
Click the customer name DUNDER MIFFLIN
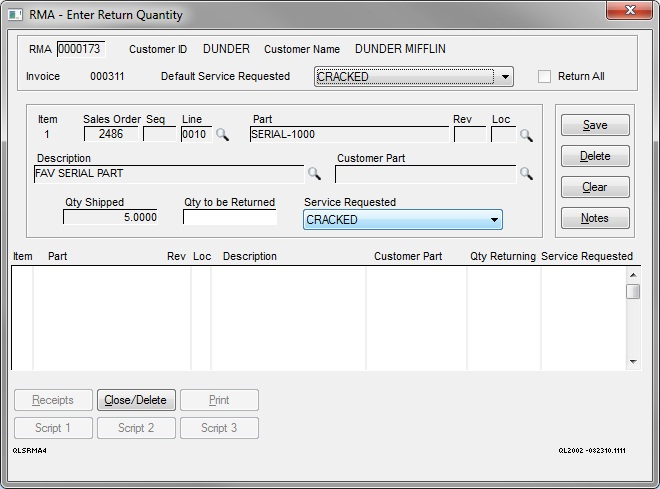coord(400,49)
